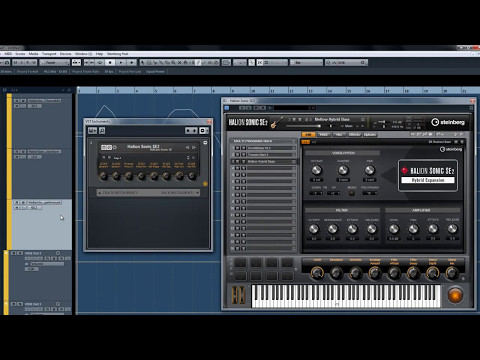Click the Play button in Cubase transport
Viewport: 480px width, 360px height.
coord(121,62)
